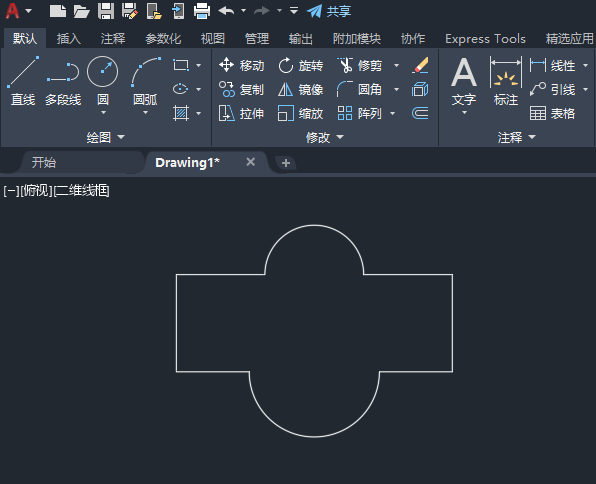Open the Linear (线性) dimension dropdown

pos(585,65)
